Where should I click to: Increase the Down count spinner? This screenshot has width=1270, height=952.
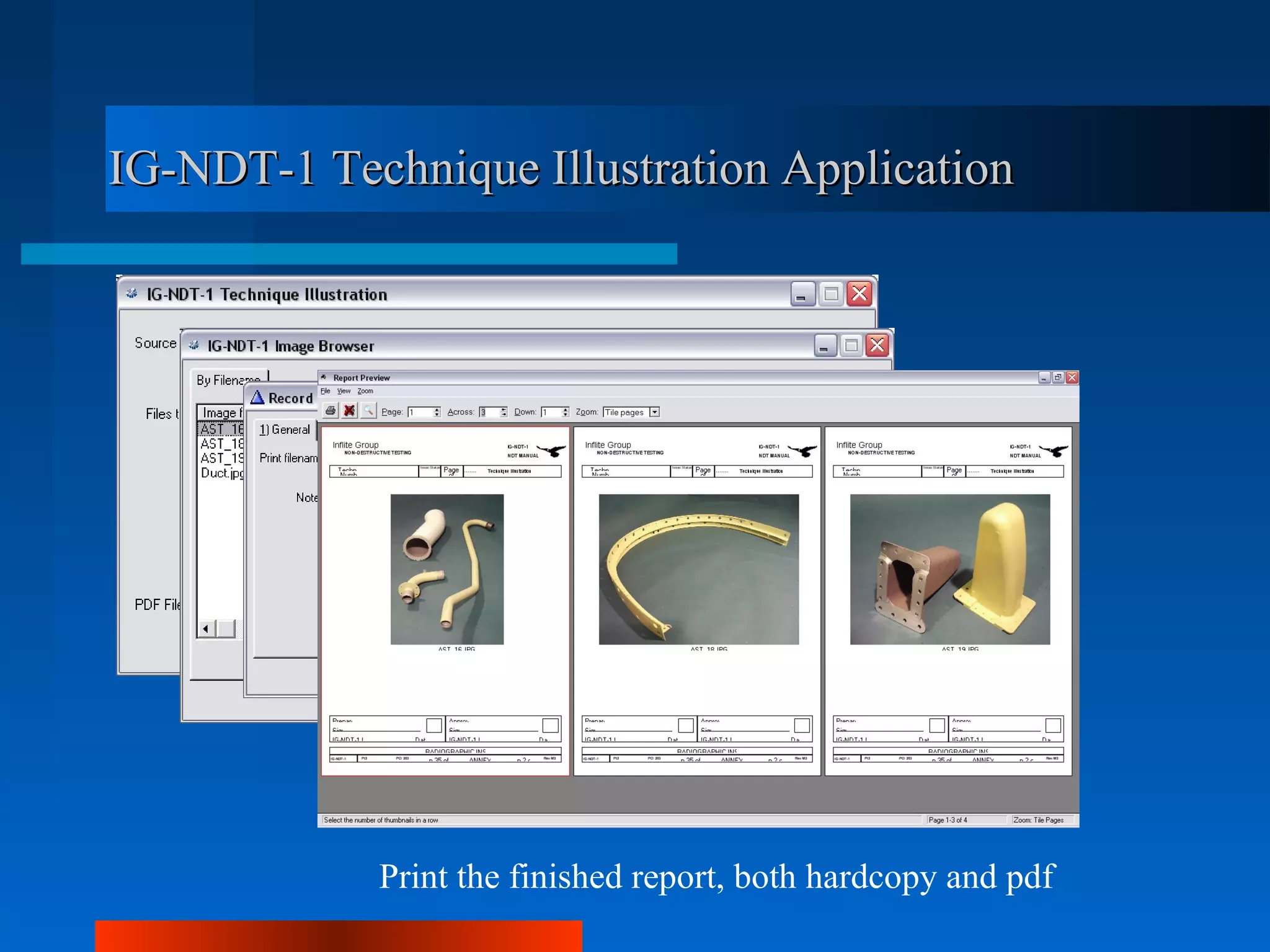click(565, 409)
